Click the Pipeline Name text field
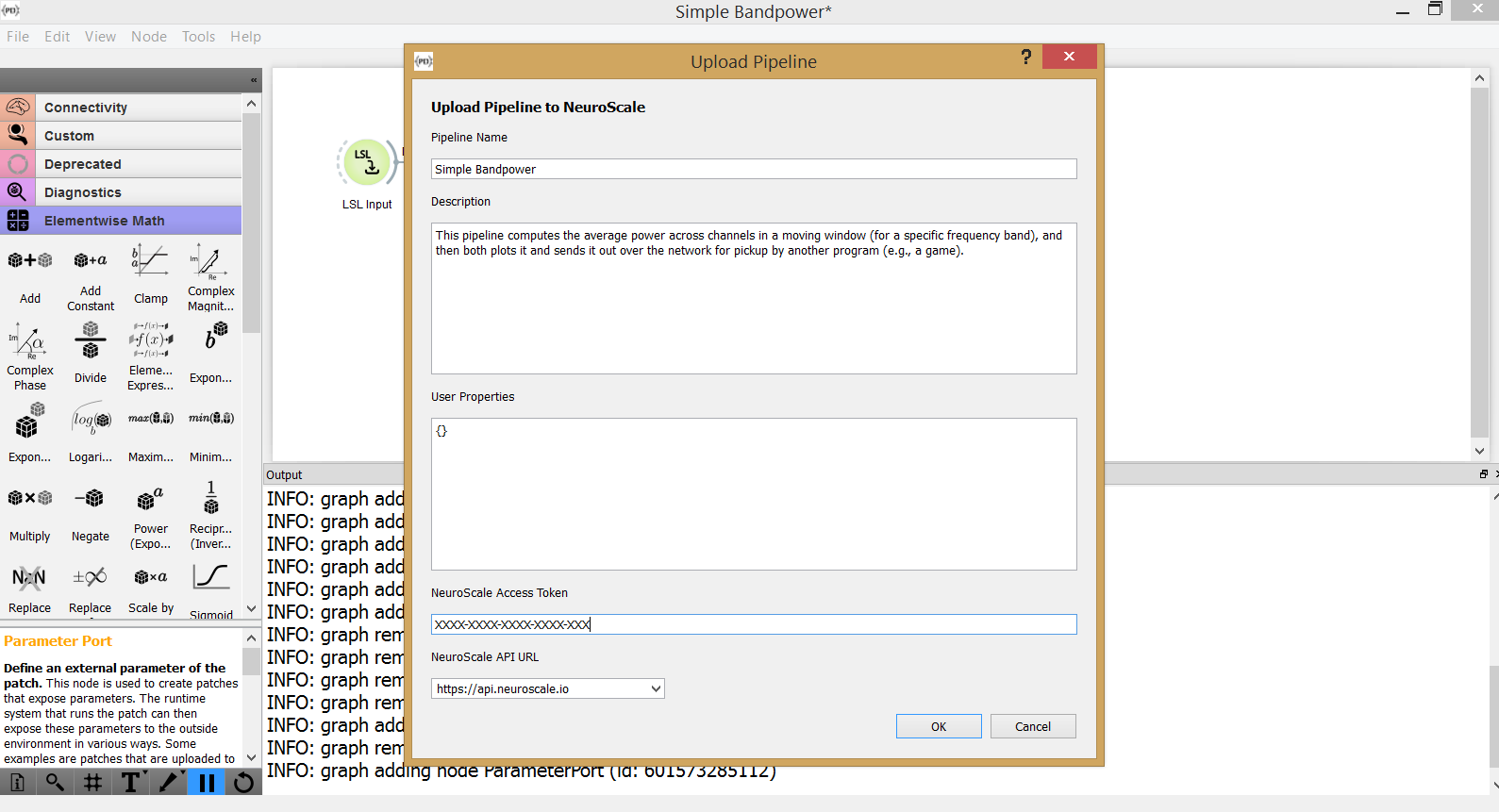This screenshot has height=812, width=1499. click(754, 169)
